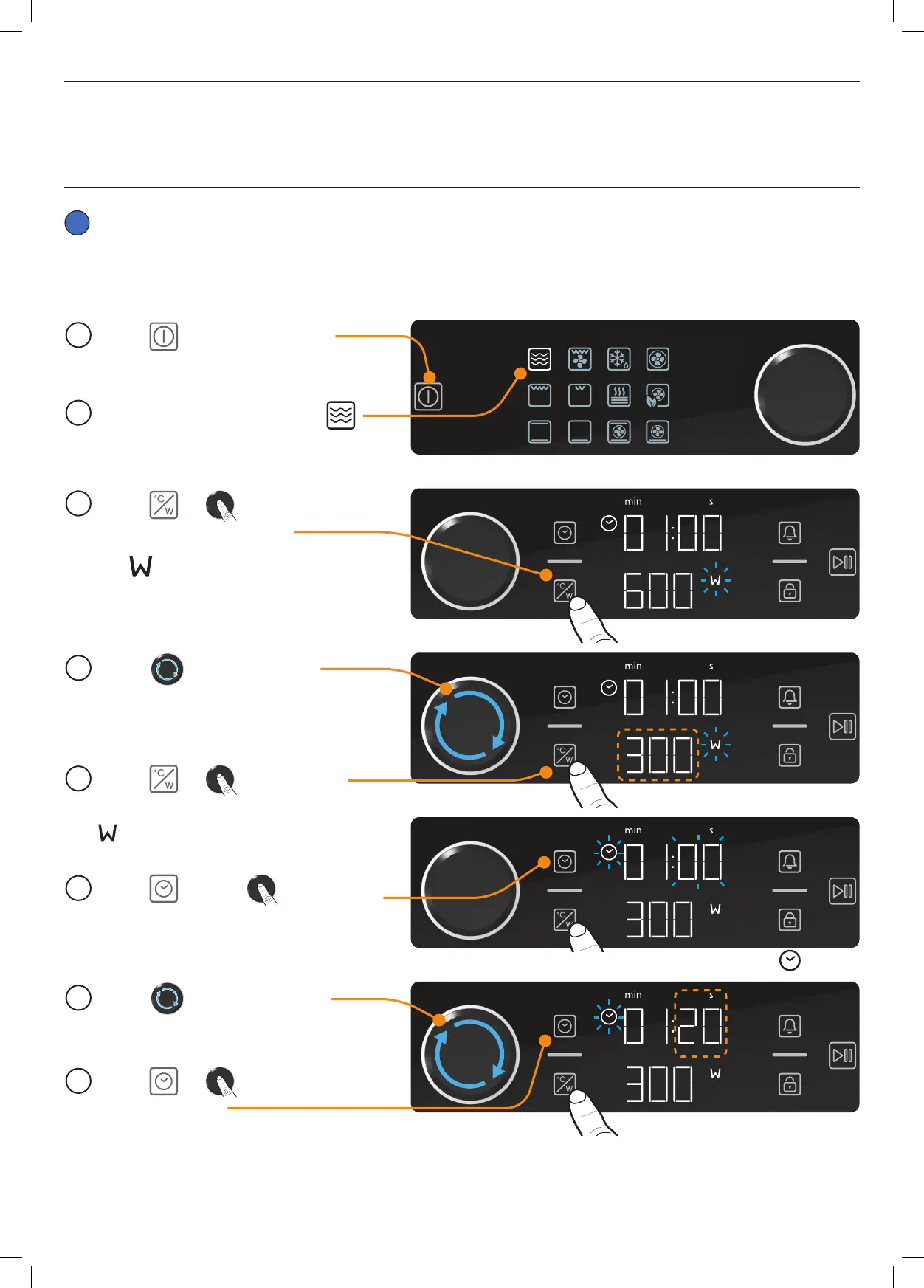Viewport: 924px width, 1288px height.
Task: Tap the power on/off key on the dark function panel
Action: pos(428,397)
